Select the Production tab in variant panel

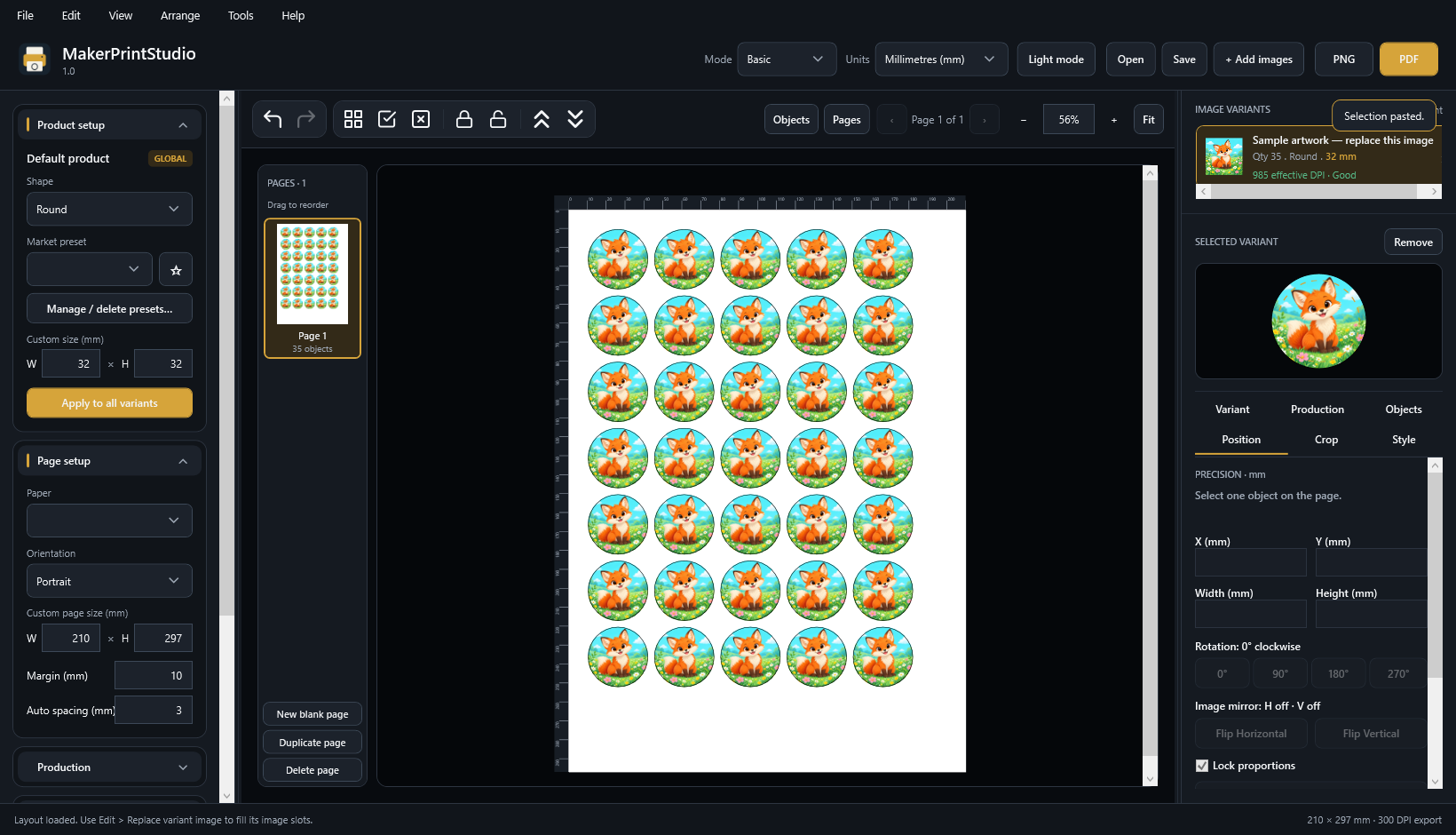coord(1318,410)
